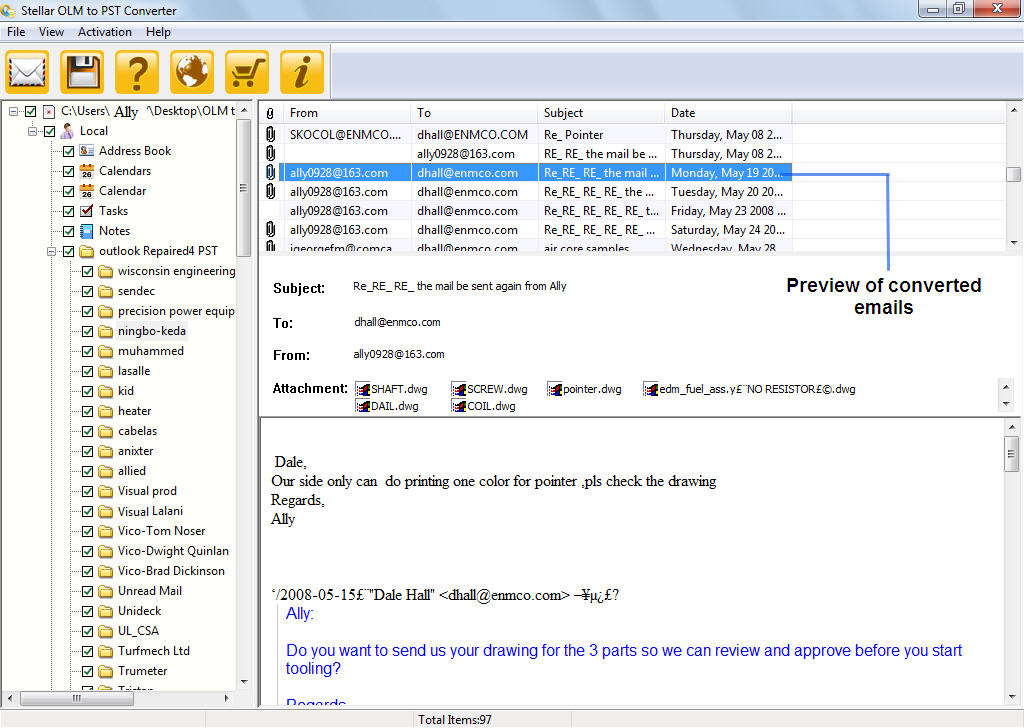Click the Address Book contact card icon
Image resolution: width=1024 pixels, height=728 pixels.
click(x=87, y=151)
